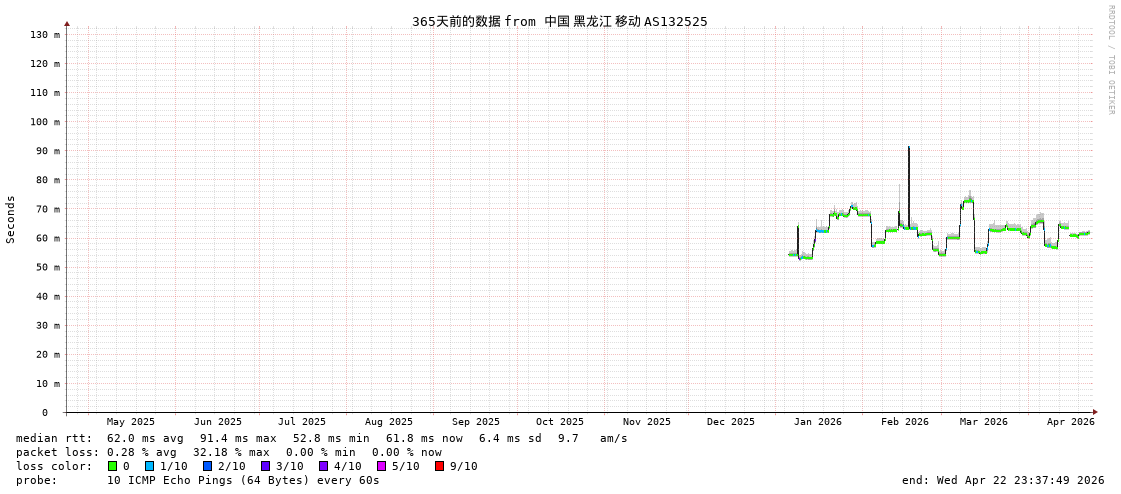This screenshot has height=494, width=1121.
Task: Click the vertical Seconds axis label
Action: pyautogui.click(x=11, y=219)
